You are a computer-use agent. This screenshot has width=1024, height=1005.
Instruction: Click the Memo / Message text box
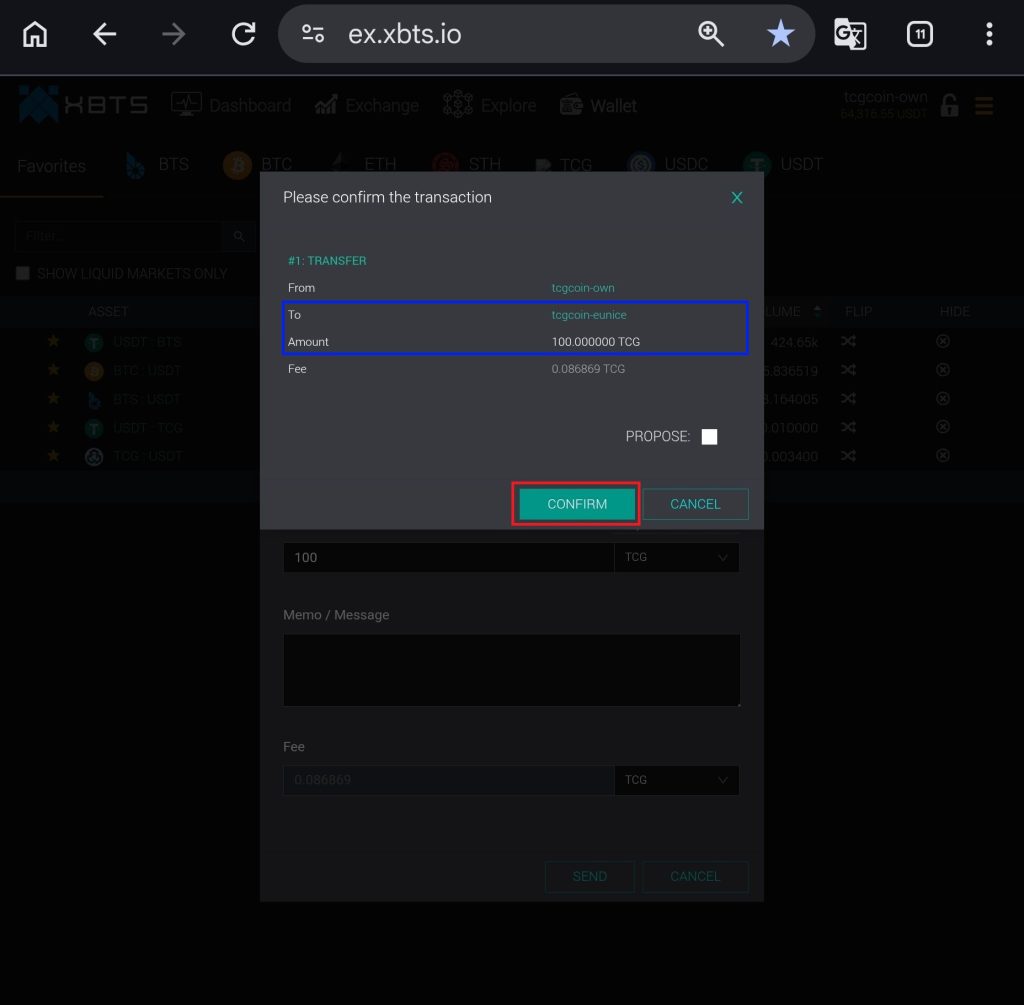pyautogui.click(x=511, y=670)
